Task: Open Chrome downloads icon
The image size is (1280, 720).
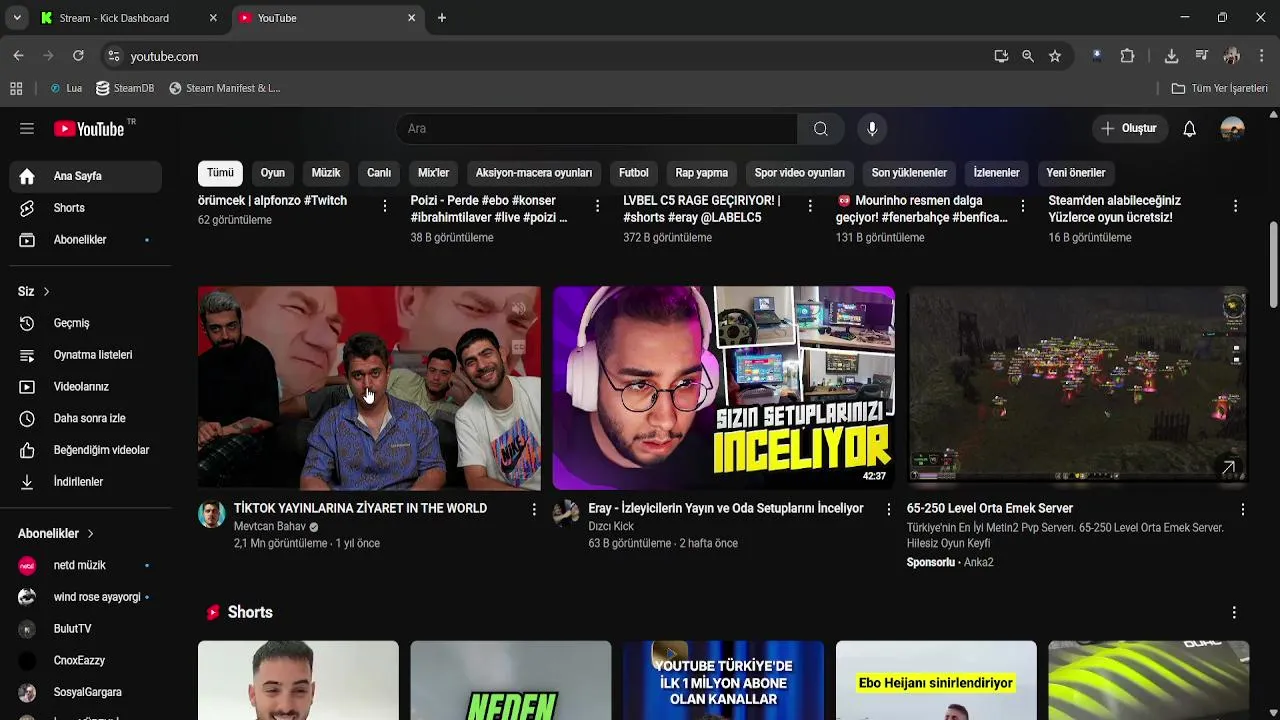Action: point(1171,56)
